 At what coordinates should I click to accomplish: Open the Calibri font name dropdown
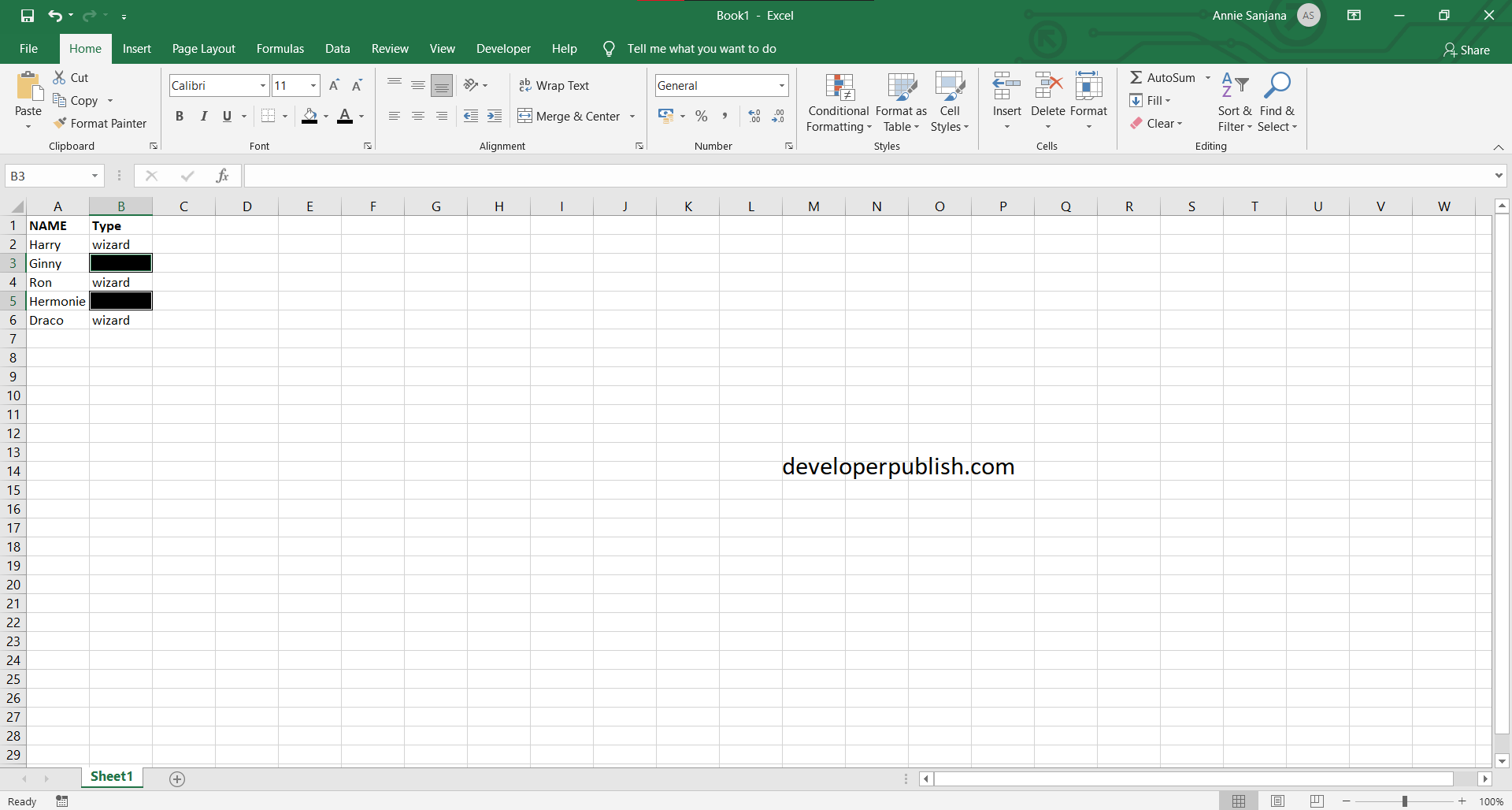(x=263, y=85)
